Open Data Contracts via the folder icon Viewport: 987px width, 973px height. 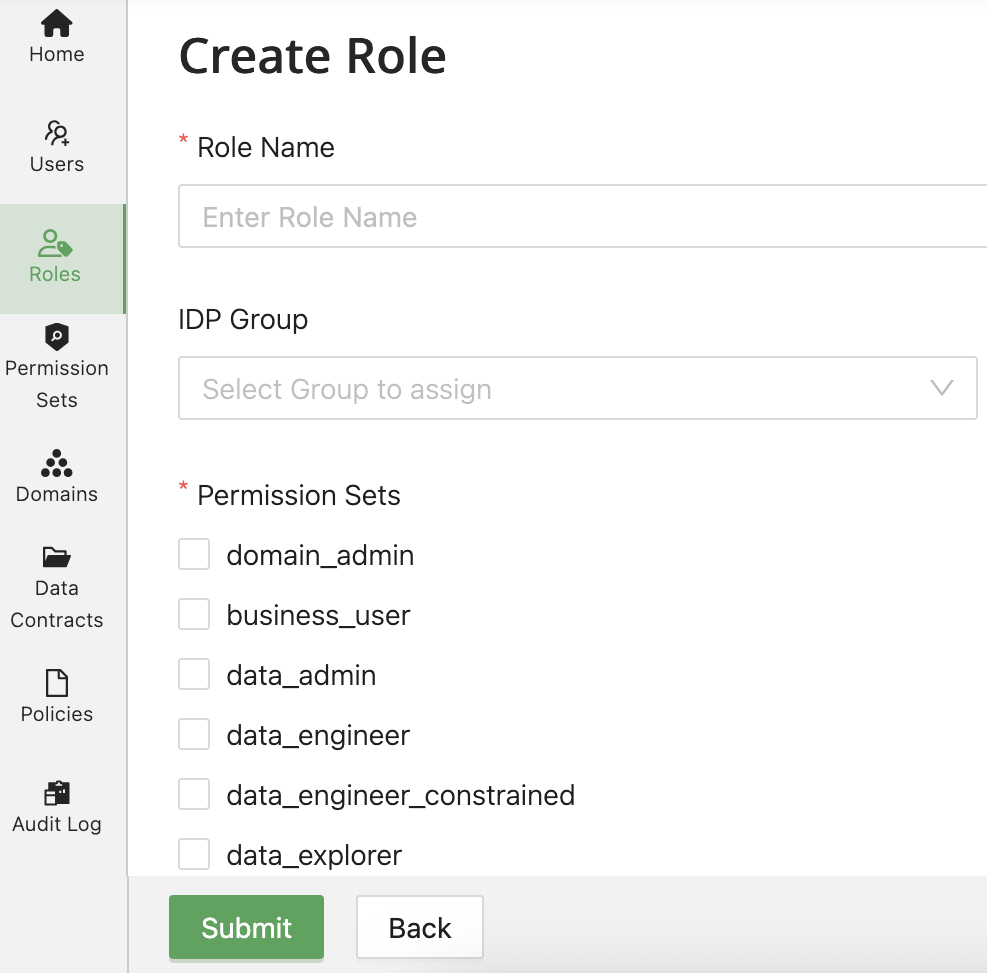point(55,557)
